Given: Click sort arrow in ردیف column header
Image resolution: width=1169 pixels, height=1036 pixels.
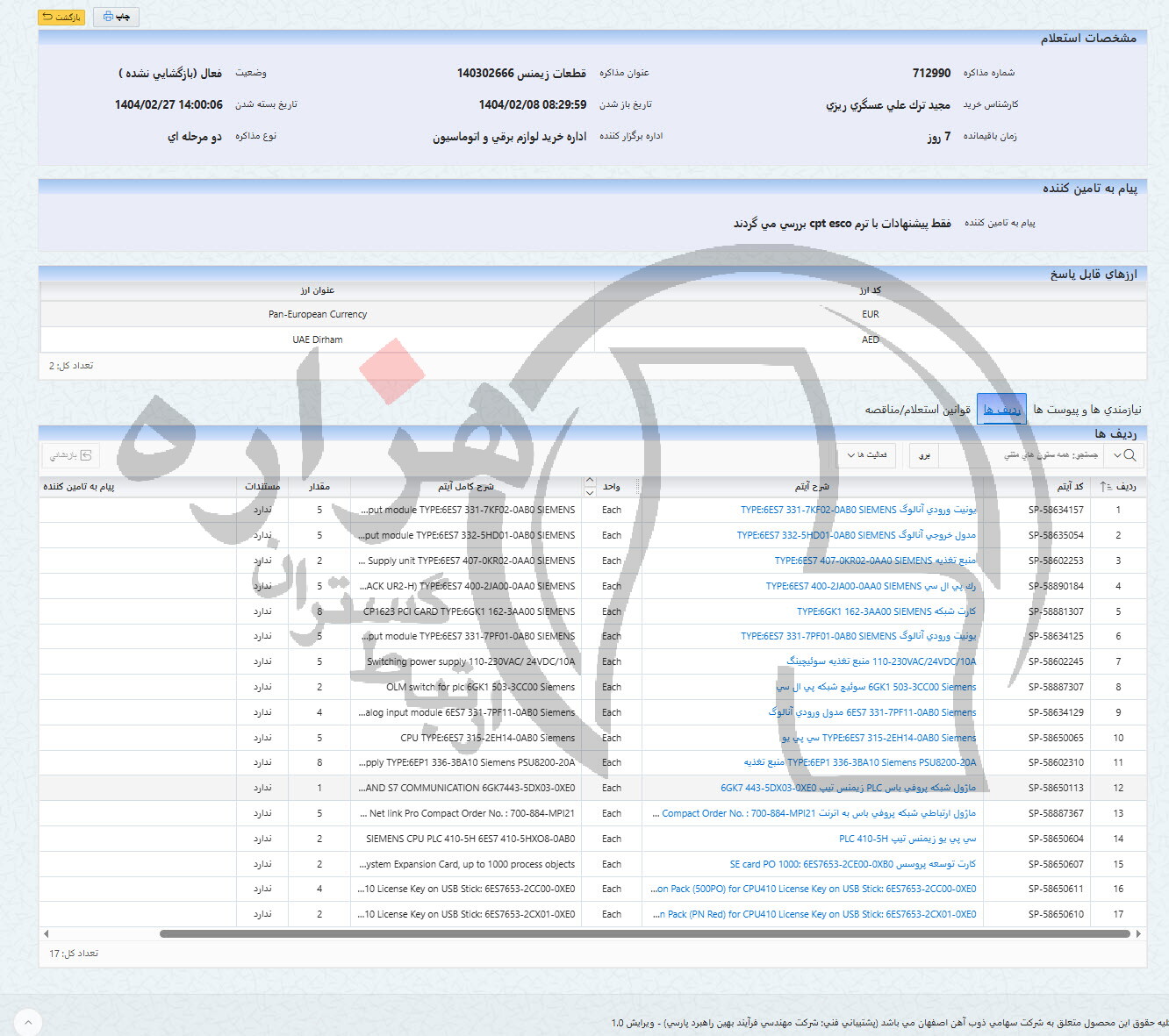Looking at the screenshot, I should [x=1105, y=486].
